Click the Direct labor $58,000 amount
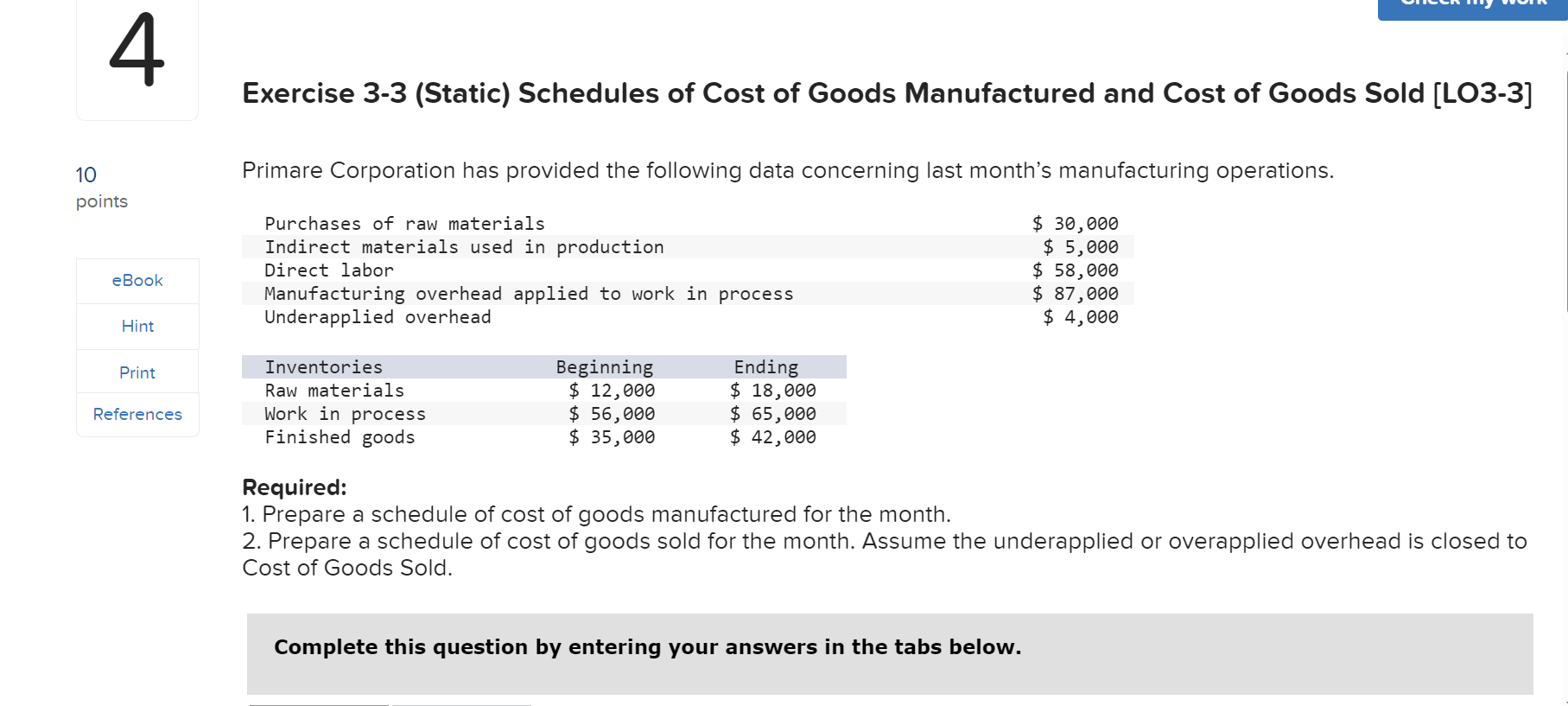1568x706 pixels. tap(1074, 270)
